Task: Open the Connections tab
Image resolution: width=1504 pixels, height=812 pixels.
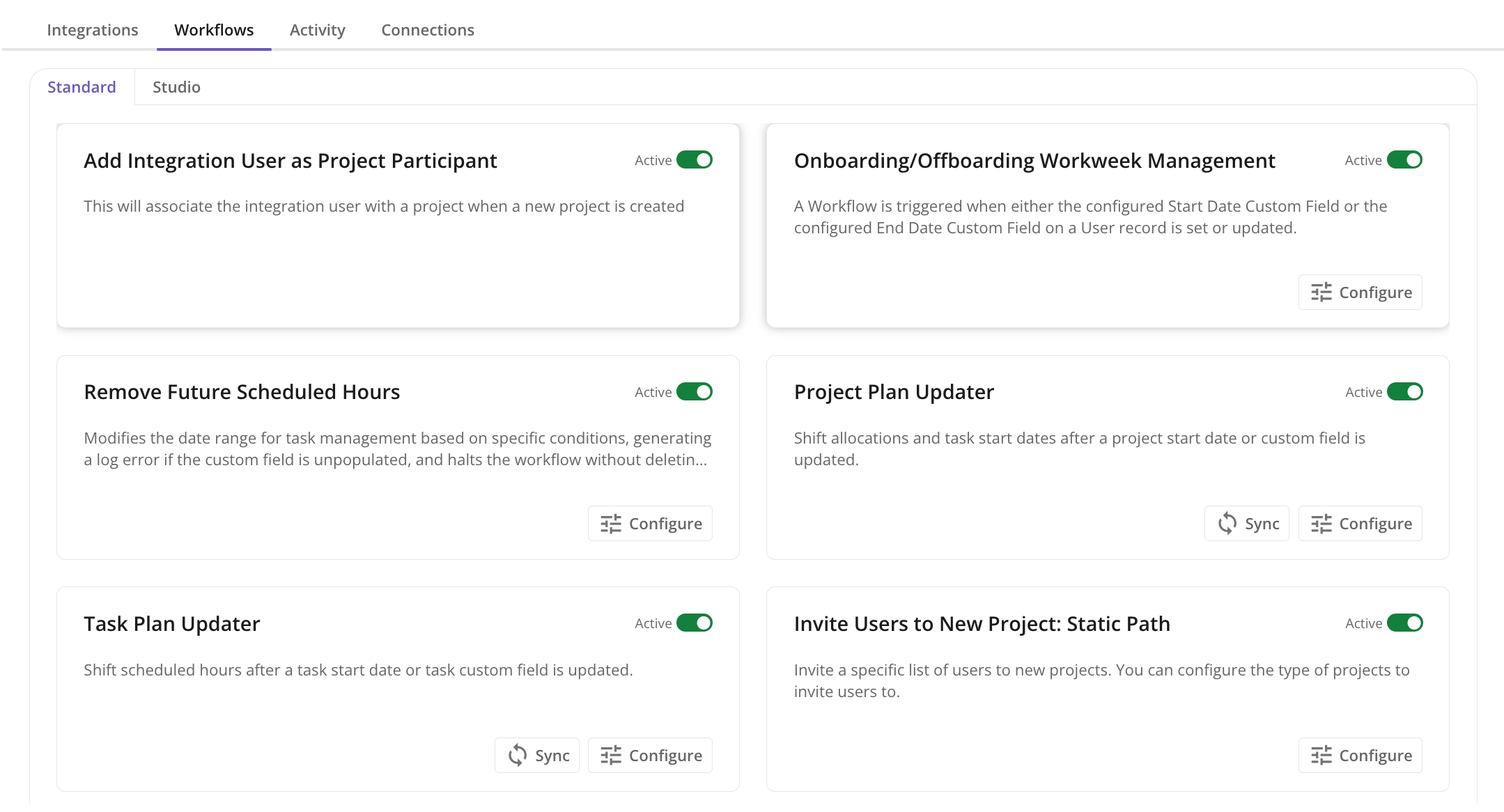Action: (x=428, y=30)
